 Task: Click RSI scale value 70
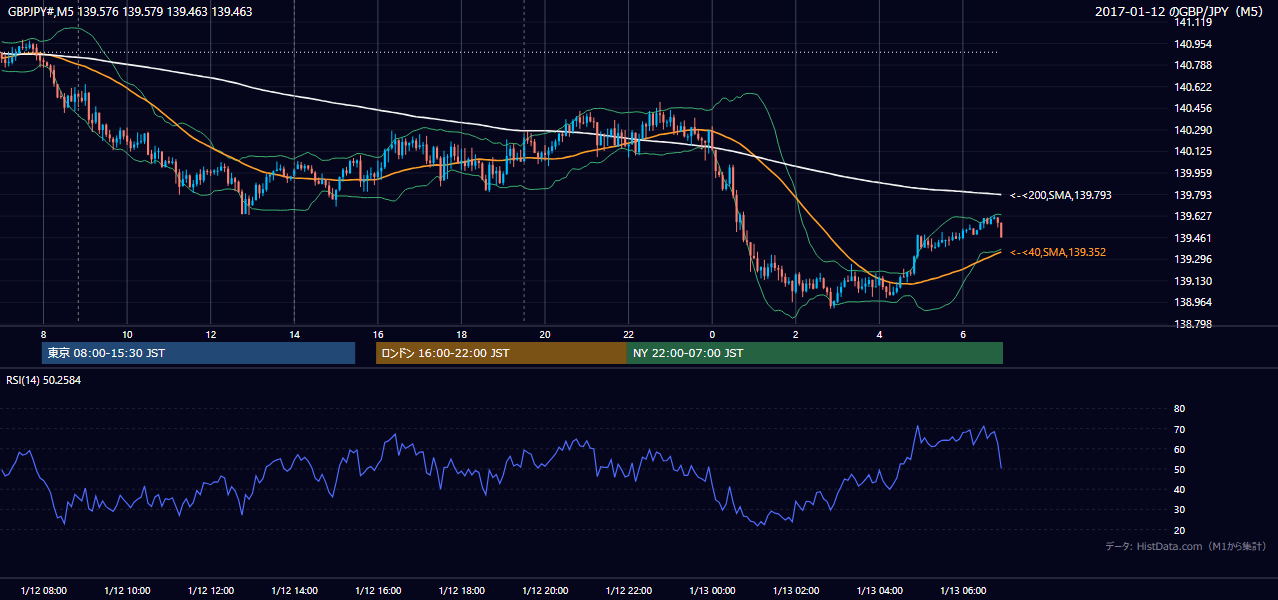point(1179,429)
